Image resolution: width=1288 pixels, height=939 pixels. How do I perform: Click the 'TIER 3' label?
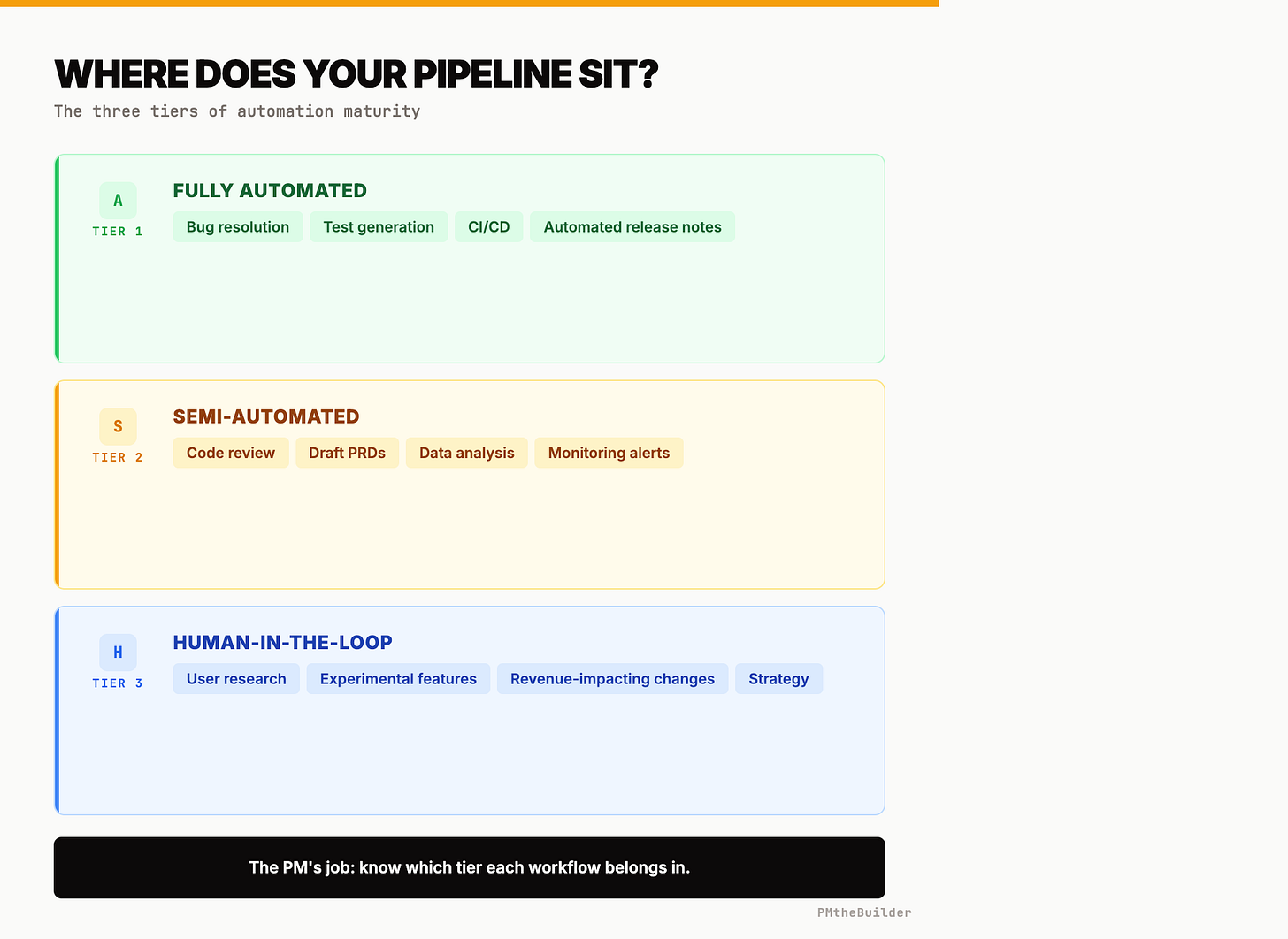118,683
